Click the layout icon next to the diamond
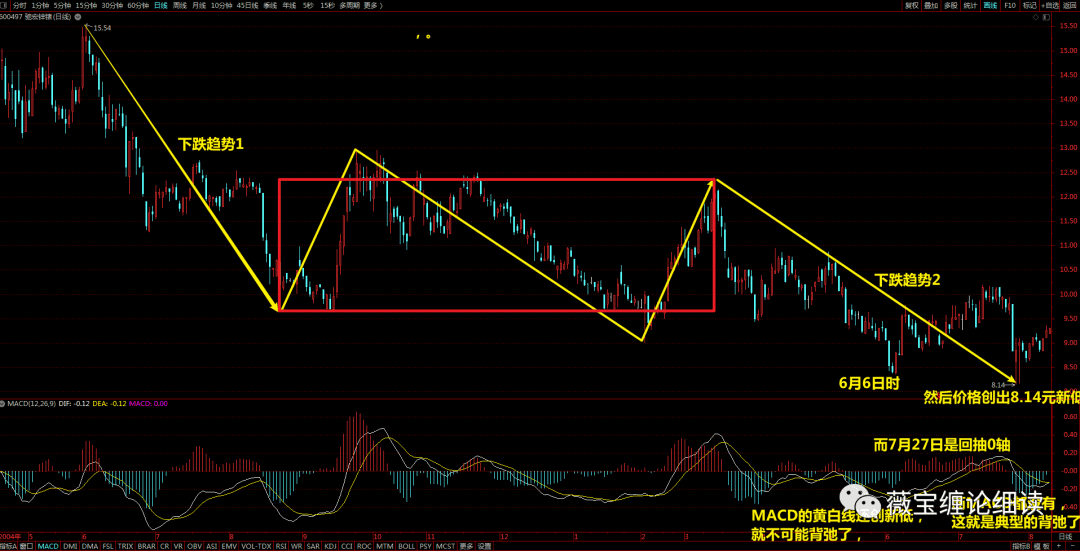Screen dimensions: 1080x551 coord(1046,17)
